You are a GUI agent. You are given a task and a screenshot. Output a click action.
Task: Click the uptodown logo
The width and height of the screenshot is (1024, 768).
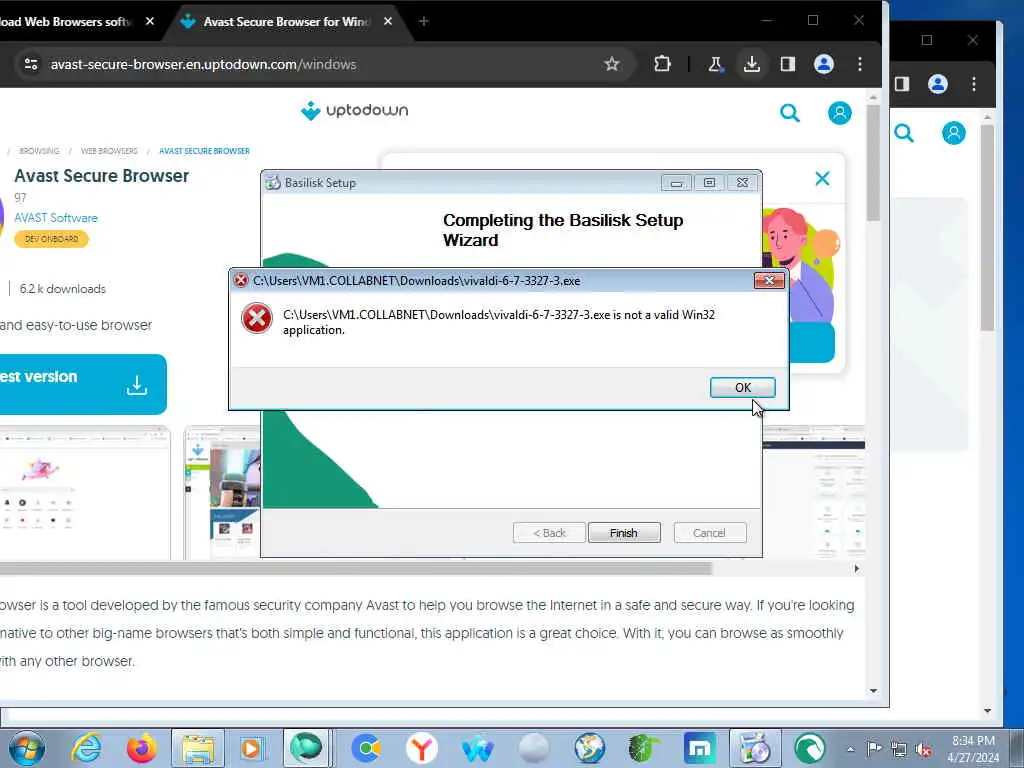[355, 110]
